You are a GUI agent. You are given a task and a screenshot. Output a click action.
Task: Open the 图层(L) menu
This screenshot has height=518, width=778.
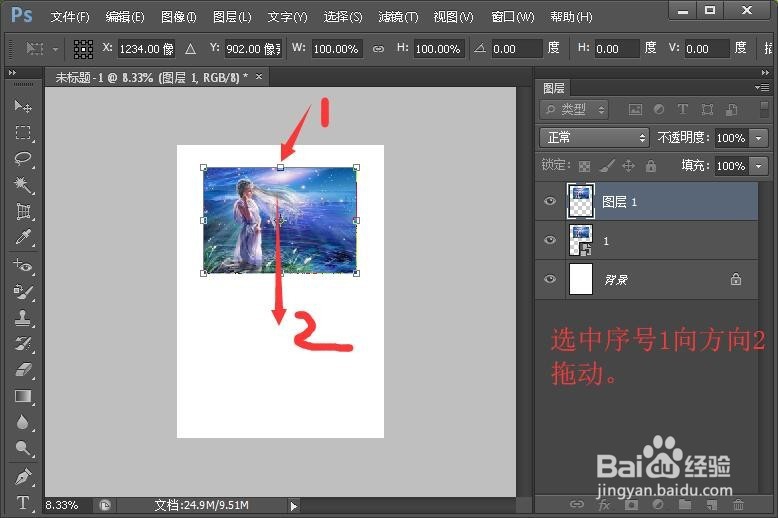[232, 17]
